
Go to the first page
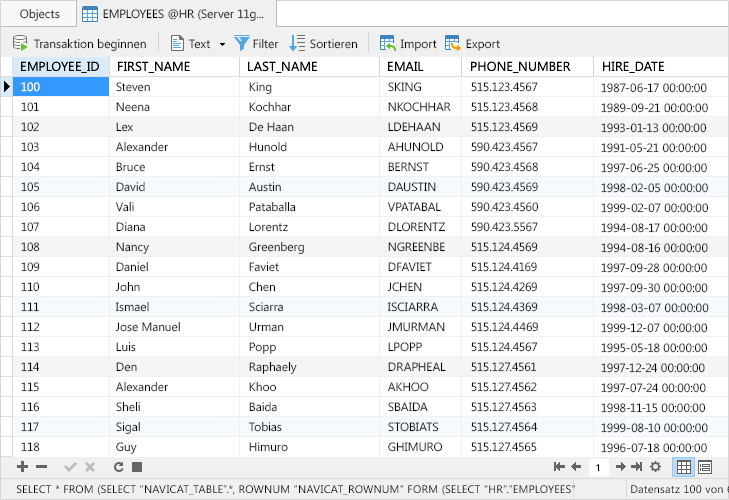559,467
